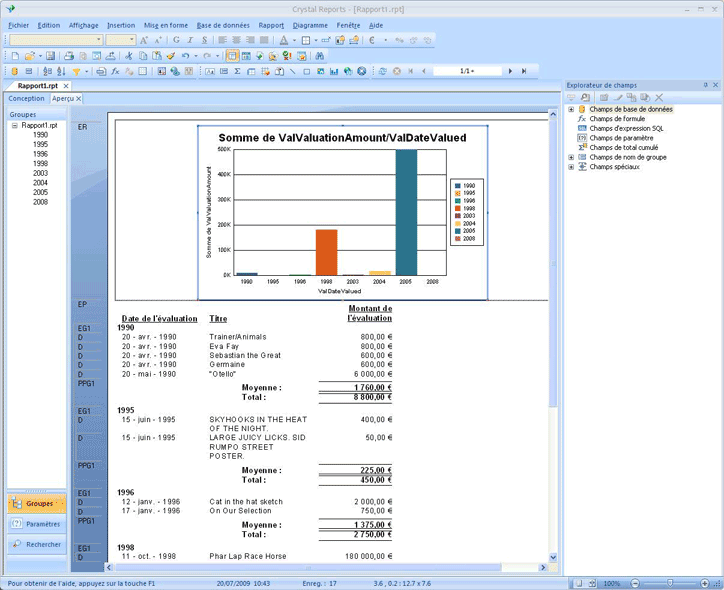Viewport: 724px width, 590px height.
Task: Toggle the pin on Explorateur de champs
Action: (706, 85)
